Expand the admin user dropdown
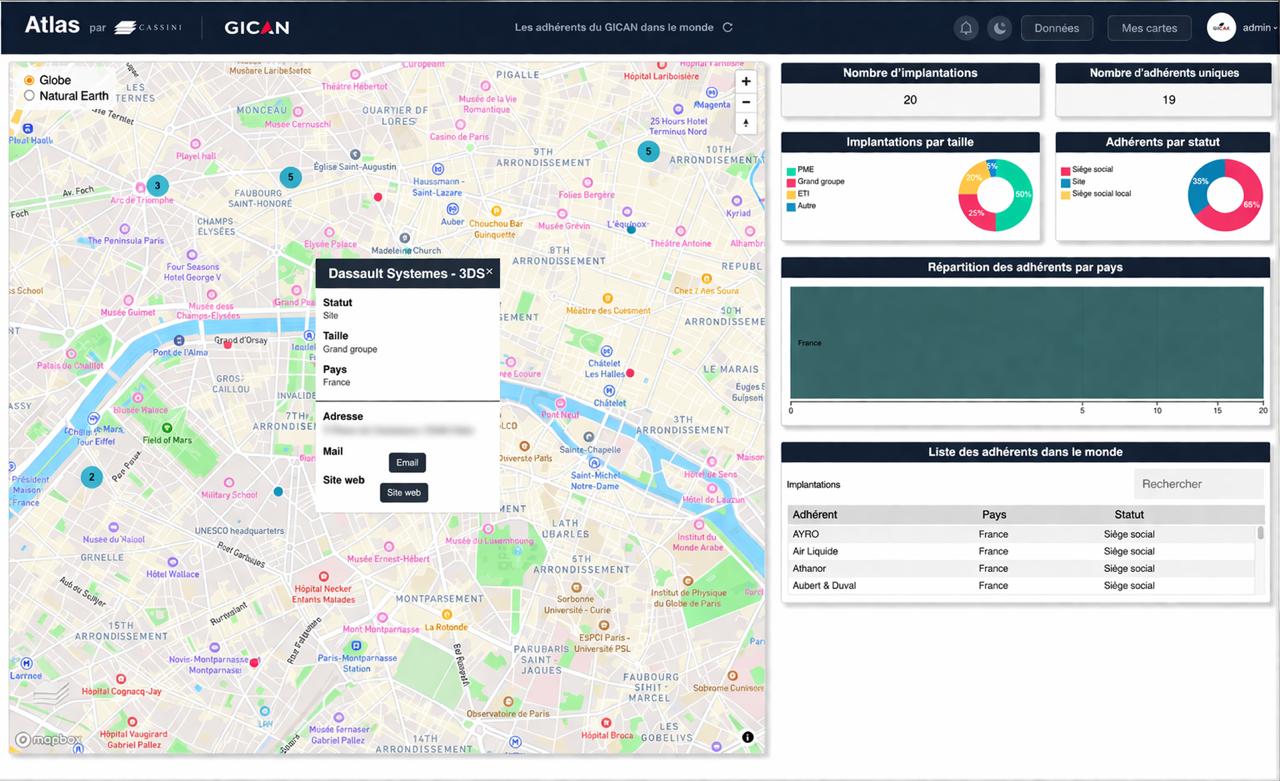 click(1259, 28)
